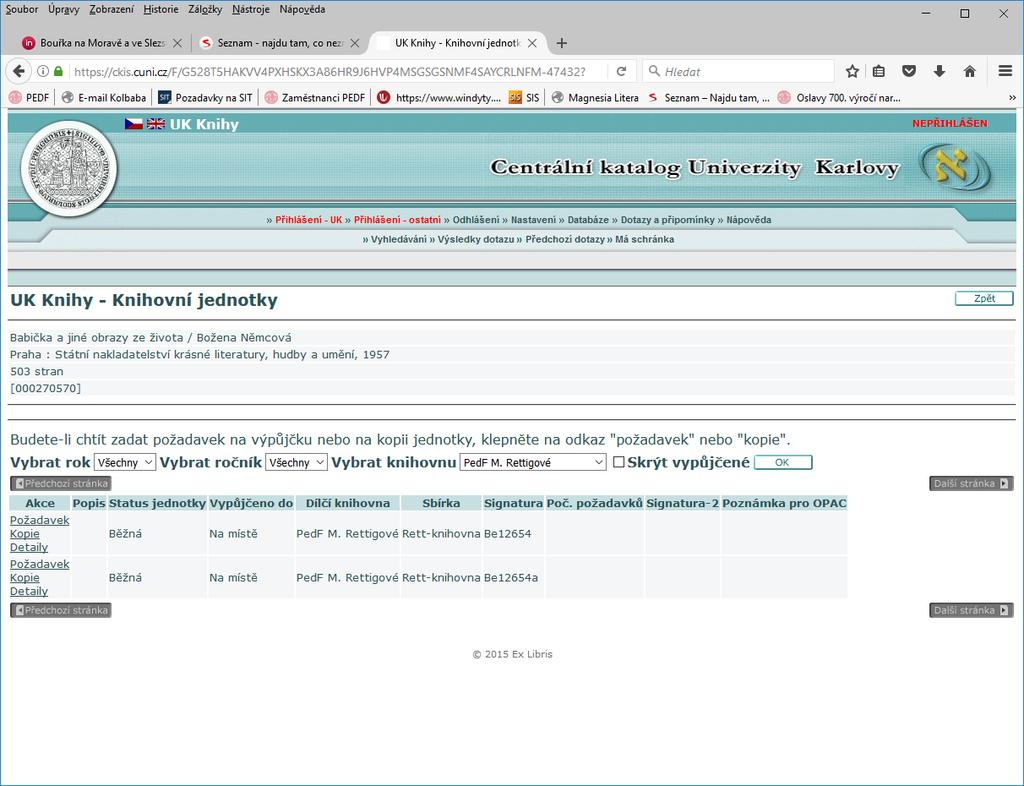Open the Nápověda menu
The image size is (1024, 786).
pos(302,9)
